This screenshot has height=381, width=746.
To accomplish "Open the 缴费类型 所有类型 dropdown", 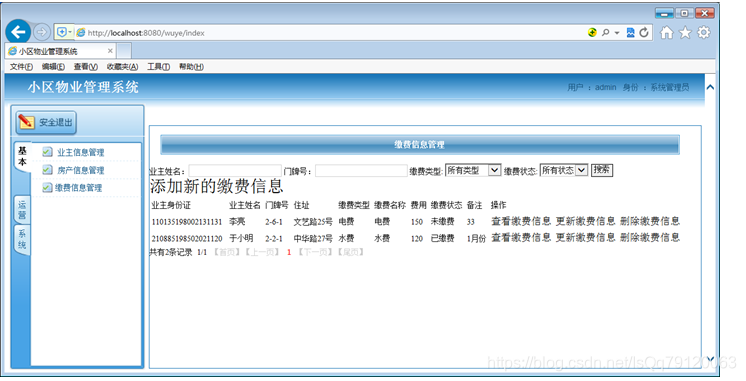I will pos(473,170).
